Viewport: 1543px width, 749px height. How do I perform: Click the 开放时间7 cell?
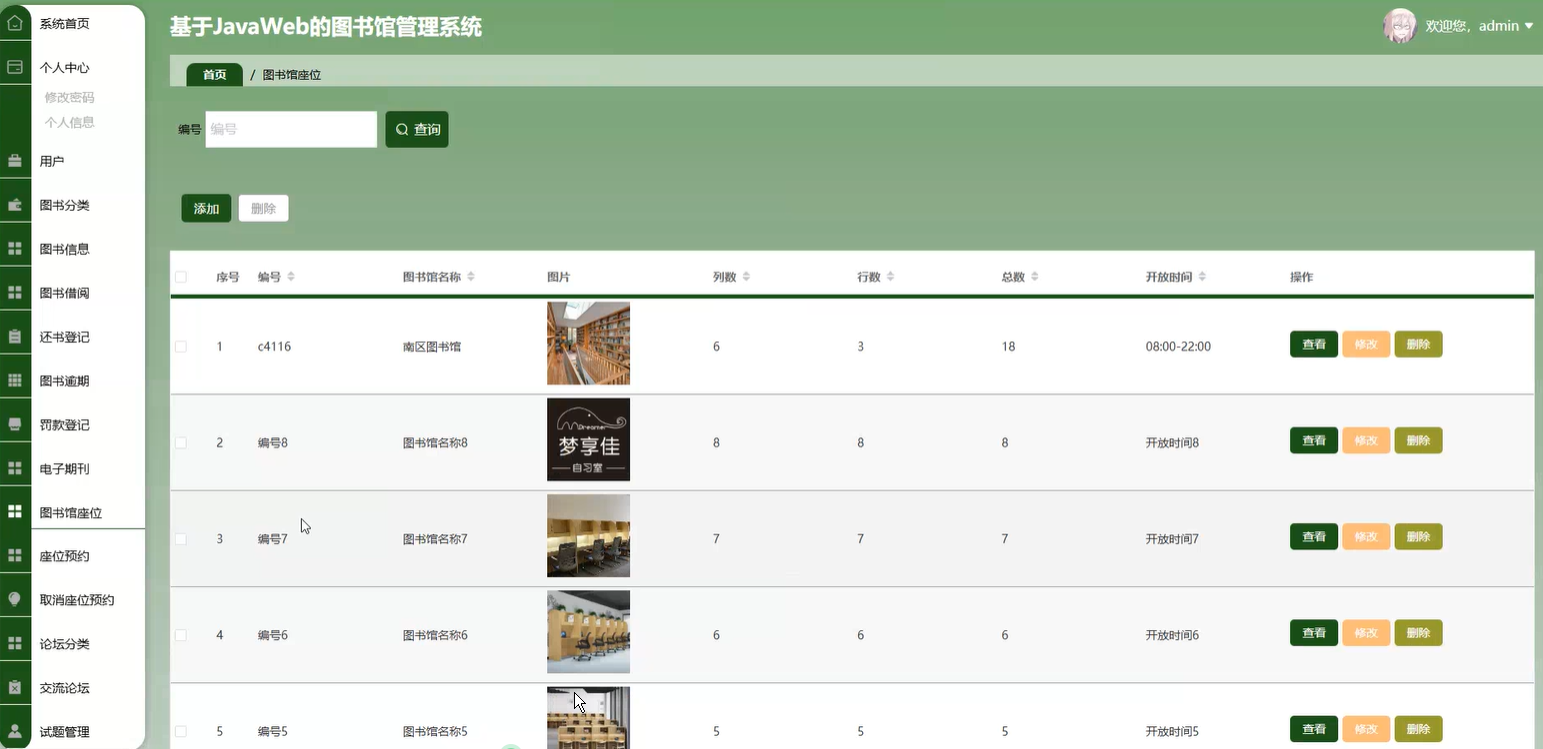[x=1172, y=538]
